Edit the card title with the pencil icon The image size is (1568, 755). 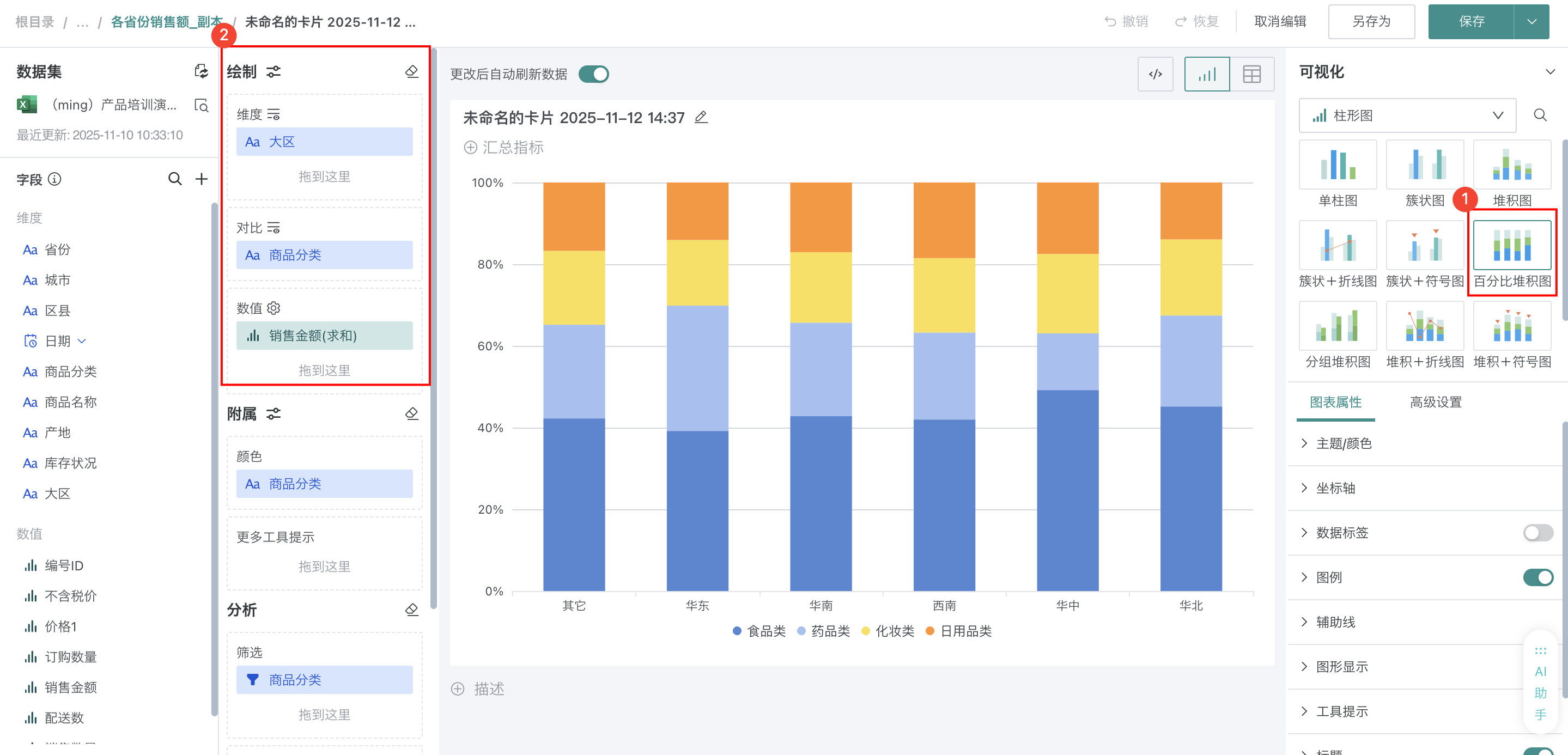[x=701, y=118]
